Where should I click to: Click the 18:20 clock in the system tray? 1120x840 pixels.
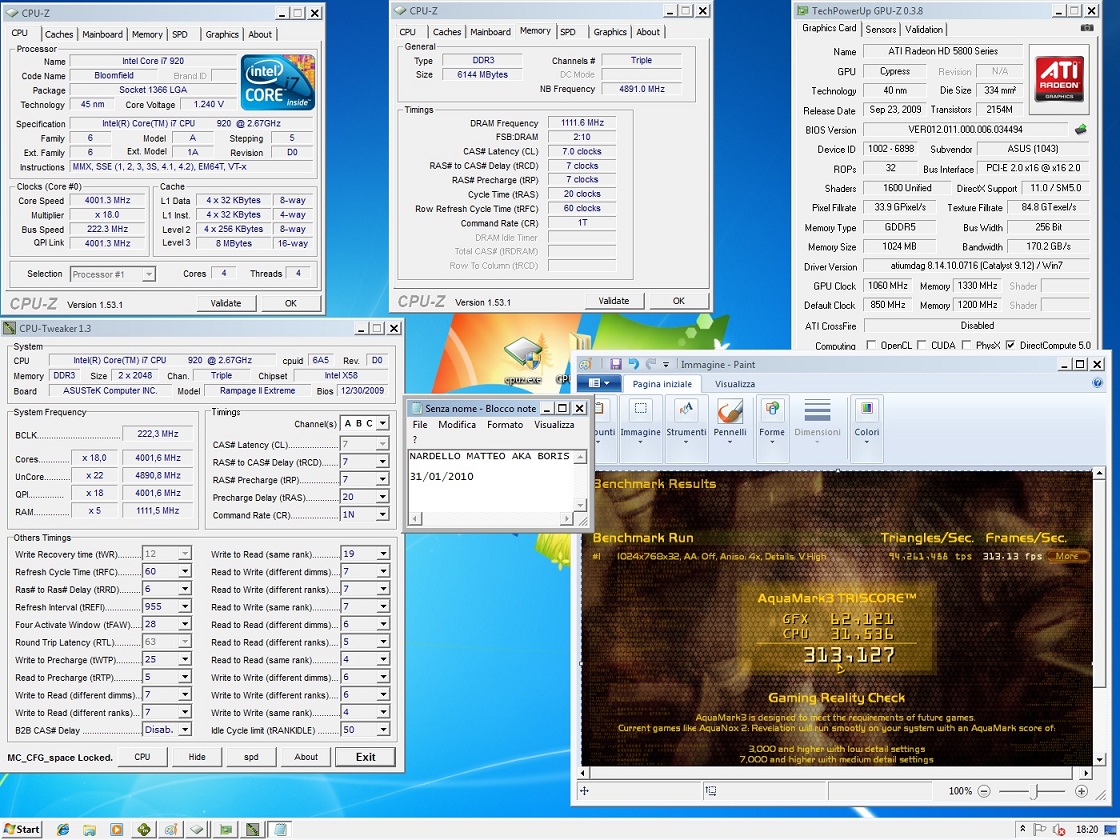click(1086, 829)
